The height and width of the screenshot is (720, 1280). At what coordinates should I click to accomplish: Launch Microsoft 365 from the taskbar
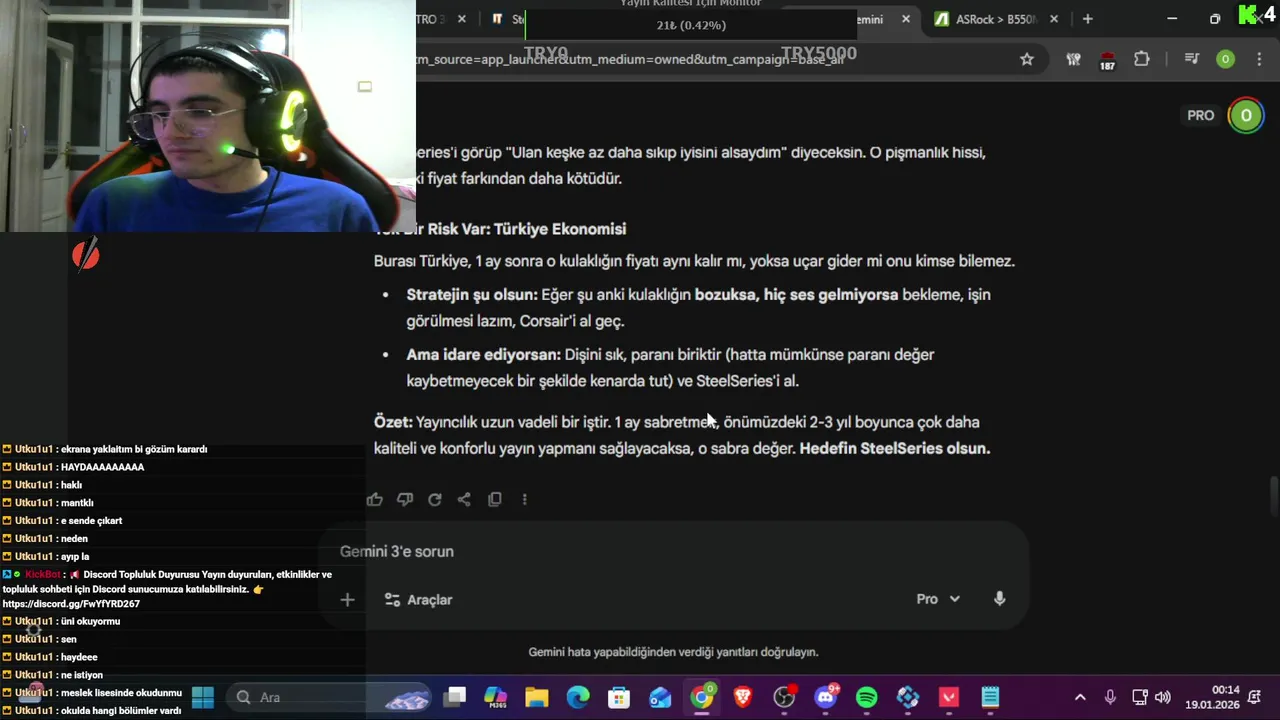click(496, 697)
